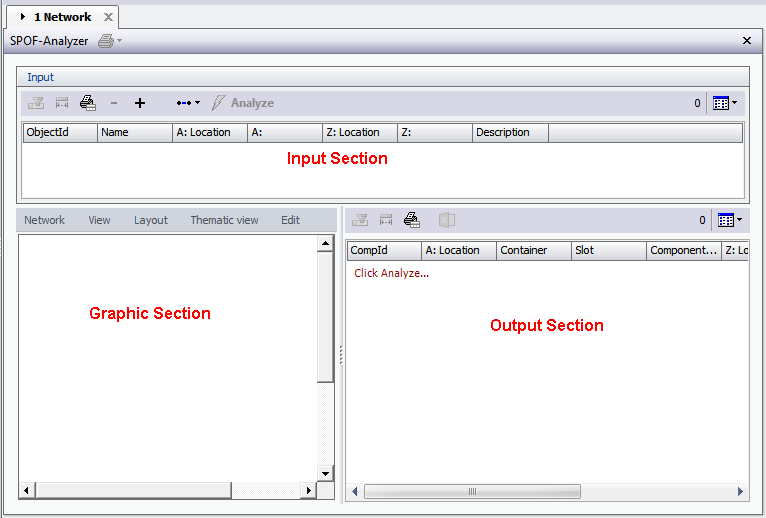Click the A: column header

tap(285, 133)
